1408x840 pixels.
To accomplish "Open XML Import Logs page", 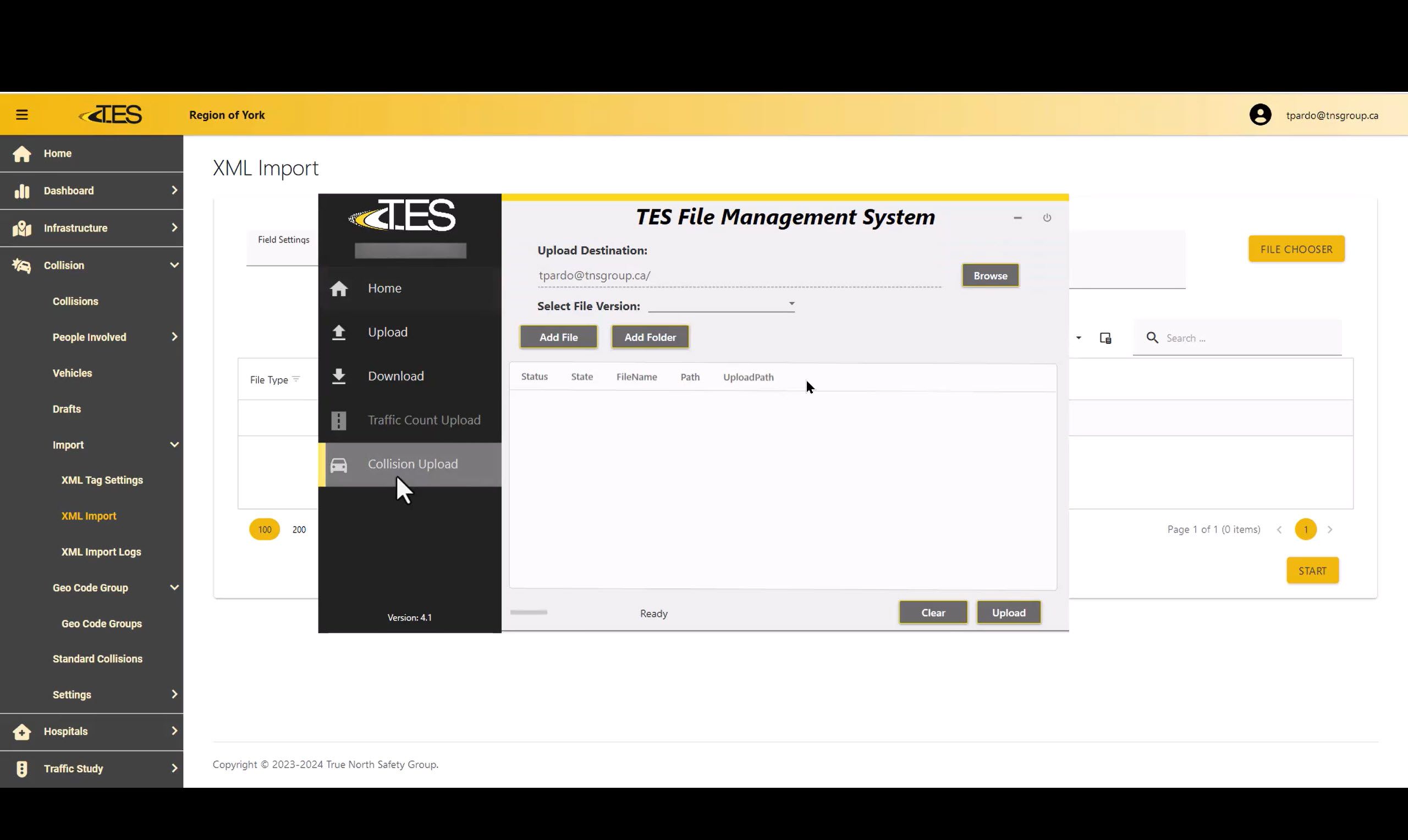I will coord(101,552).
